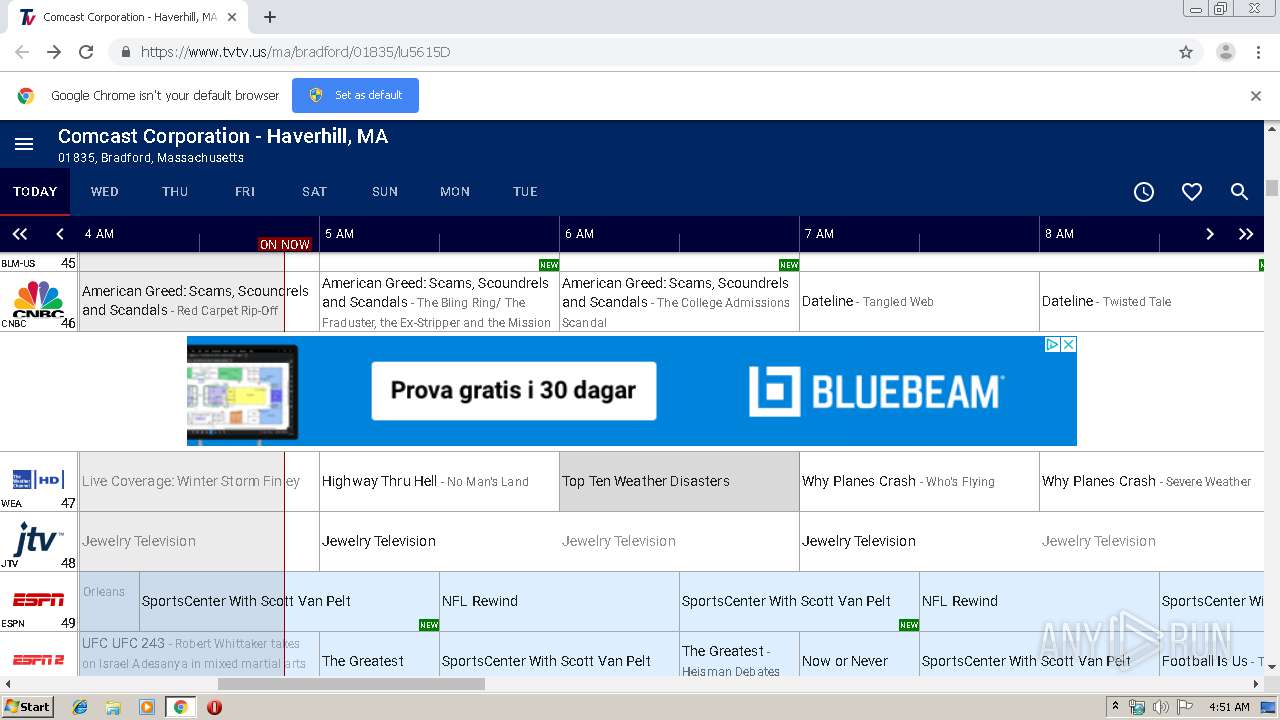Reload the page
Image resolution: width=1280 pixels, height=720 pixels.
pyautogui.click(x=86, y=52)
